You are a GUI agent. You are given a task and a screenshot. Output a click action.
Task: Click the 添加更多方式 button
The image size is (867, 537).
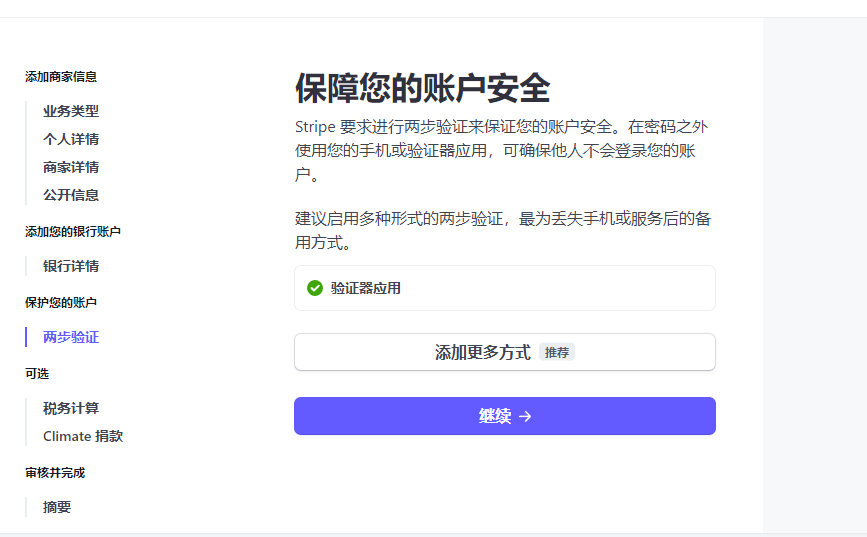click(505, 352)
